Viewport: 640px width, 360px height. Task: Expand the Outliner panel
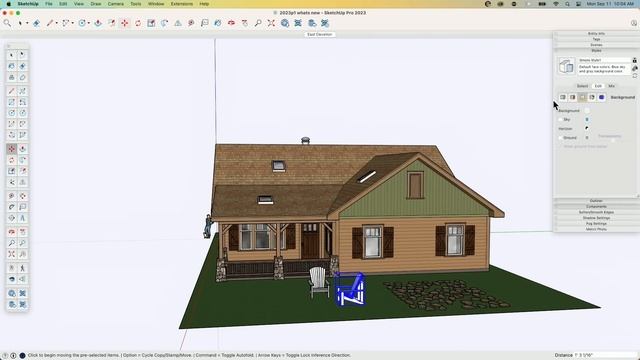tap(596, 201)
